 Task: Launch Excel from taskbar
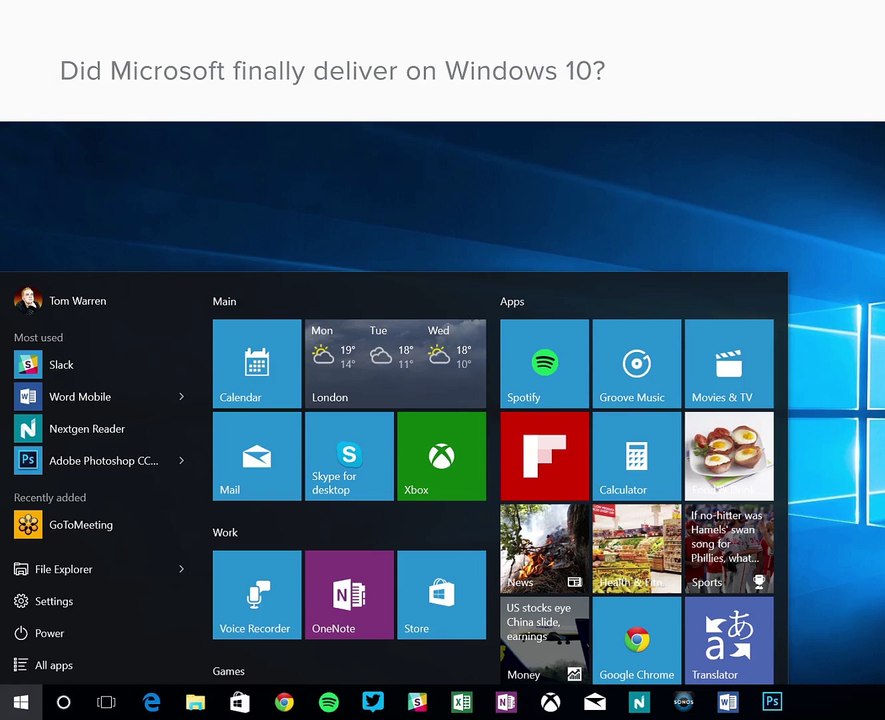(x=462, y=702)
